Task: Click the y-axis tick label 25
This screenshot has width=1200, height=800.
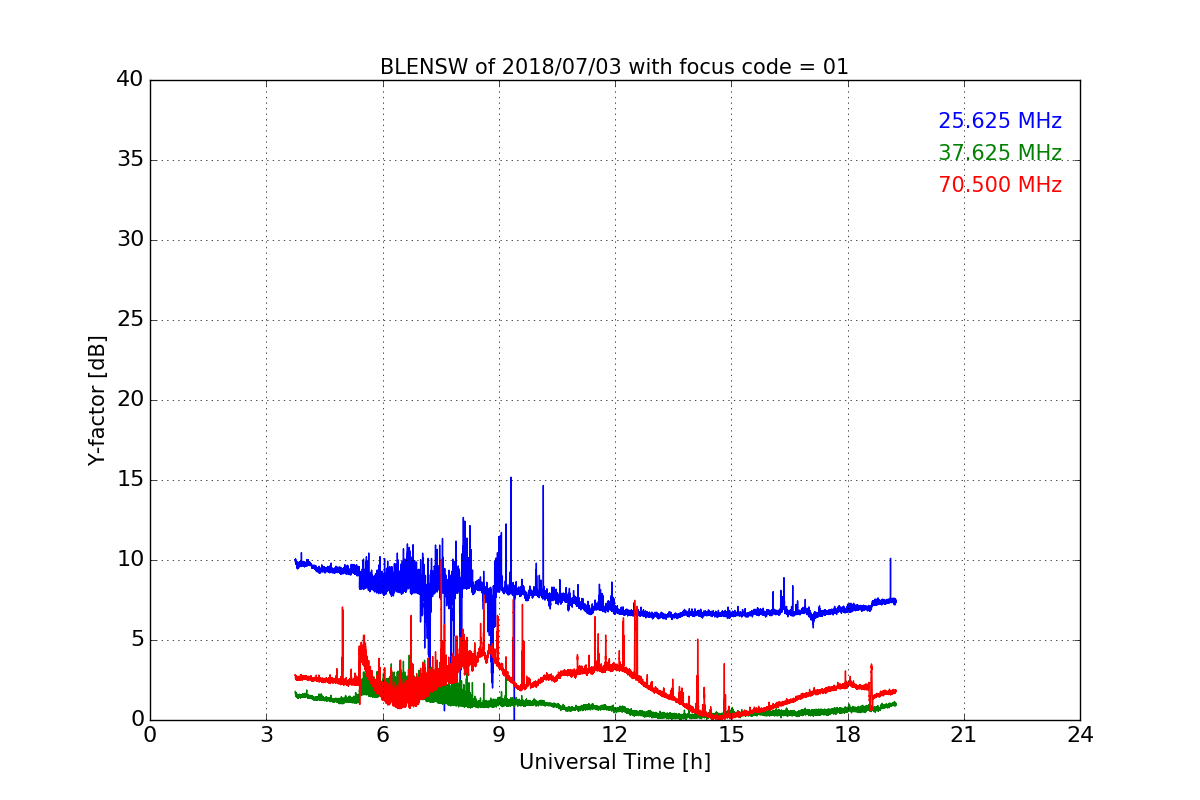Action: pyautogui.click(x=129, y=320)
